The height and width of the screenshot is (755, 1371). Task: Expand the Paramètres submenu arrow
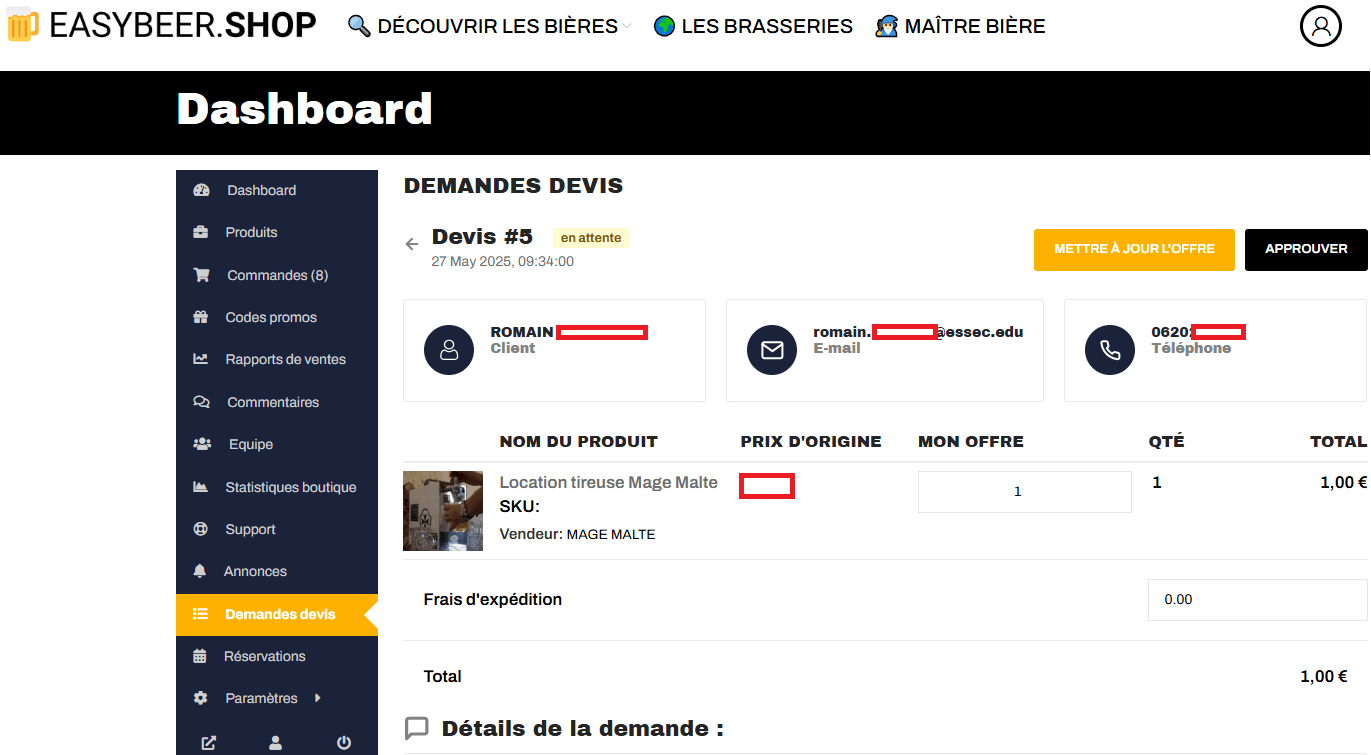[x=317, y=698]
